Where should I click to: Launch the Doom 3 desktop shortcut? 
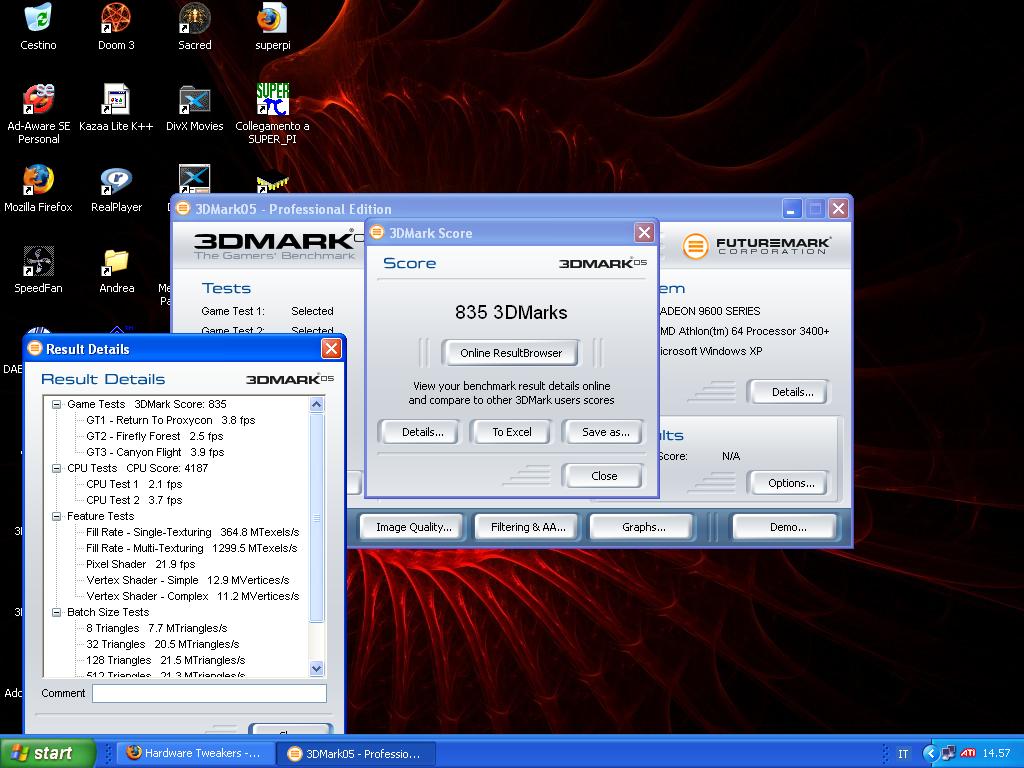pos(116,26)
